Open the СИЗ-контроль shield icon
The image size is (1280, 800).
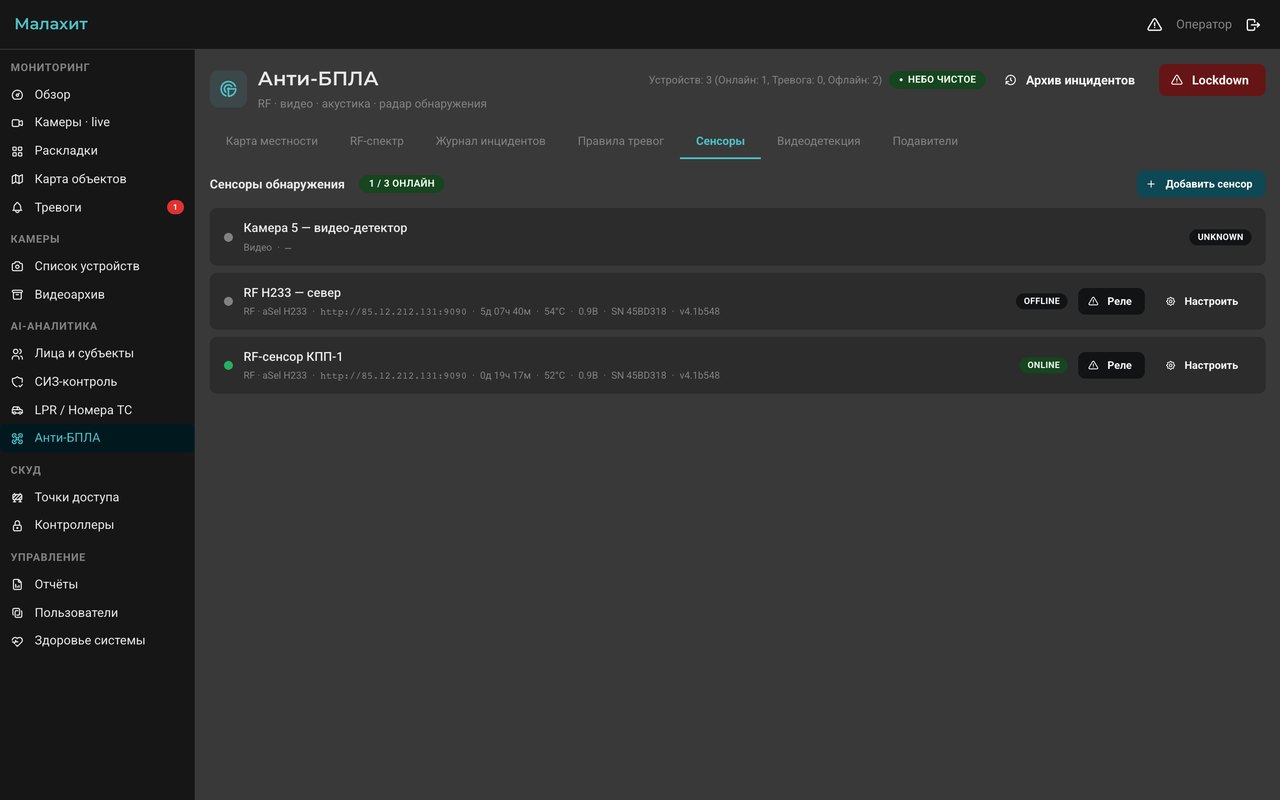[17, 381]
